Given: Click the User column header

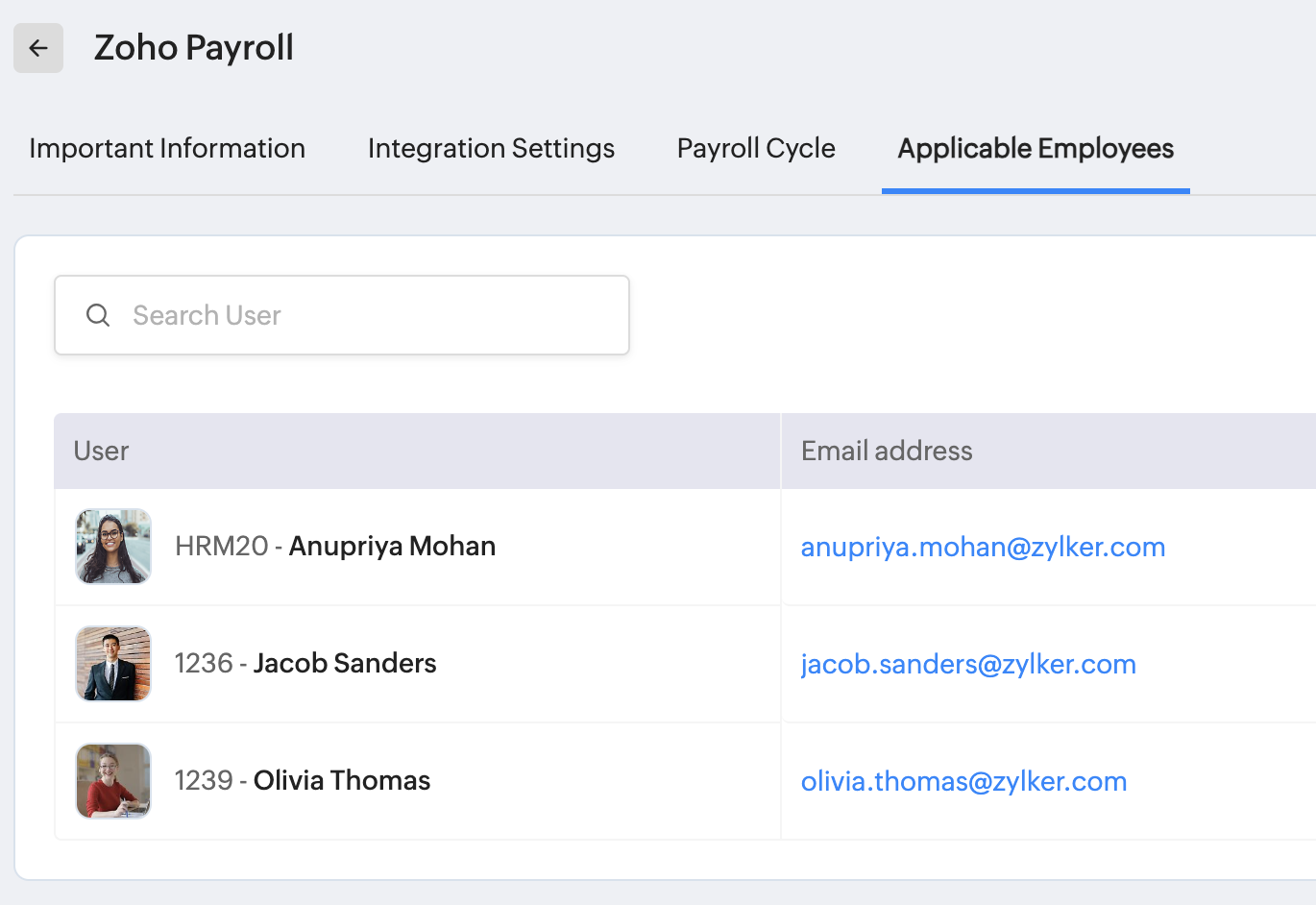Looking at the screenshot, I should tap(101, 452).
